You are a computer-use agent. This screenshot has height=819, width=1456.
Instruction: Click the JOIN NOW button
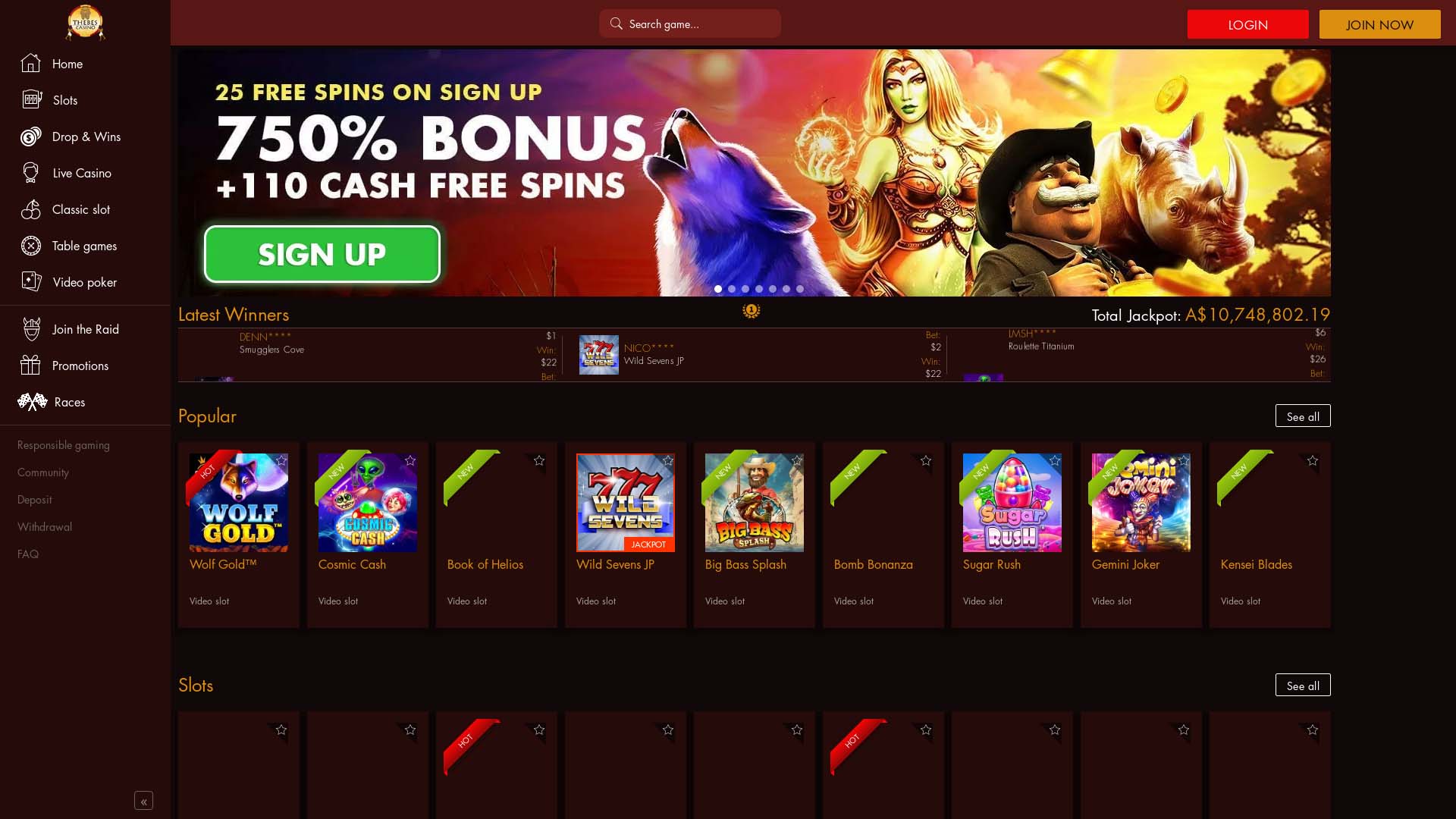(1379, 24)
